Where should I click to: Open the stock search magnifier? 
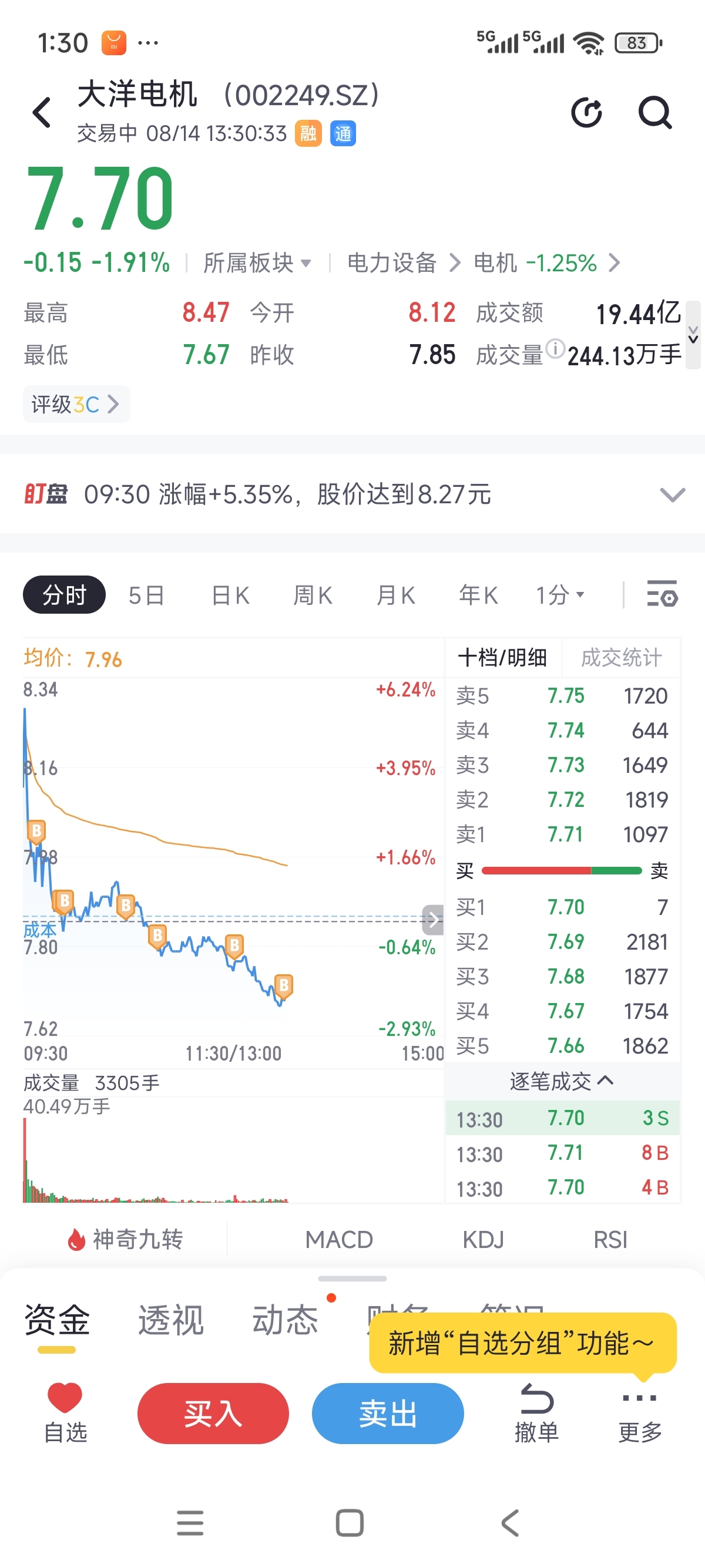[654, 113]
